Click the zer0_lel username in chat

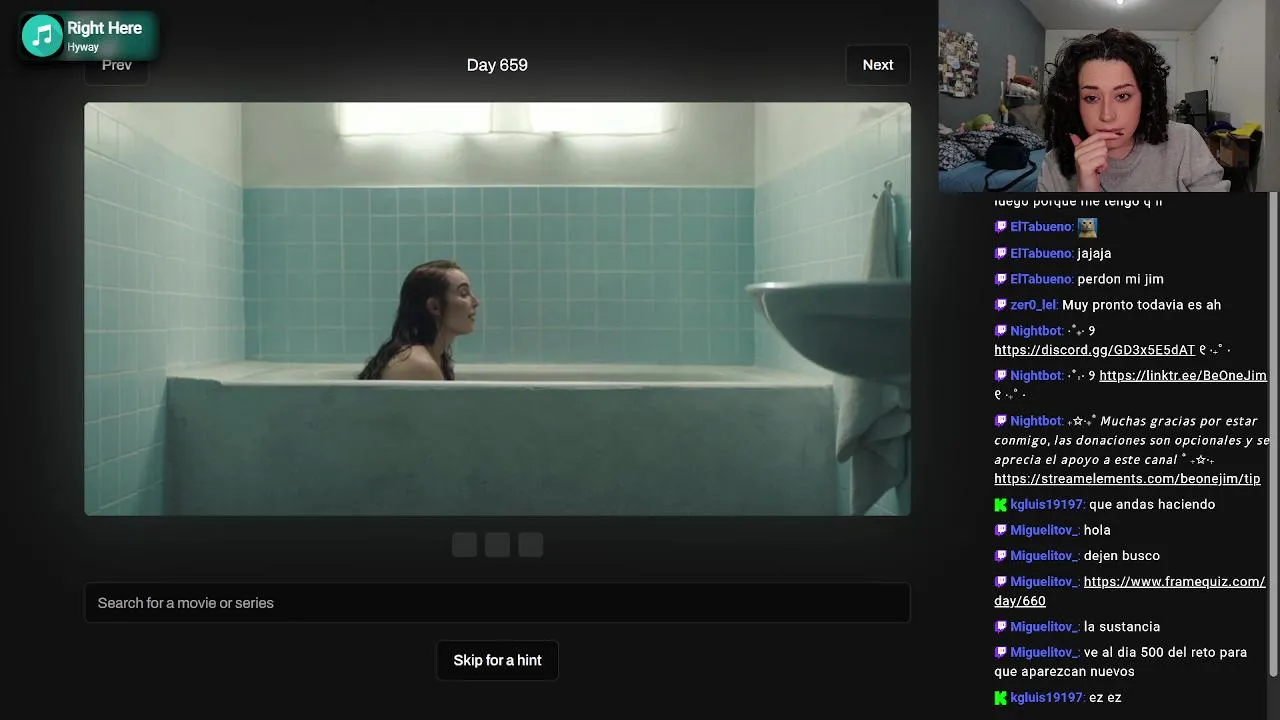click(1033, 305)
